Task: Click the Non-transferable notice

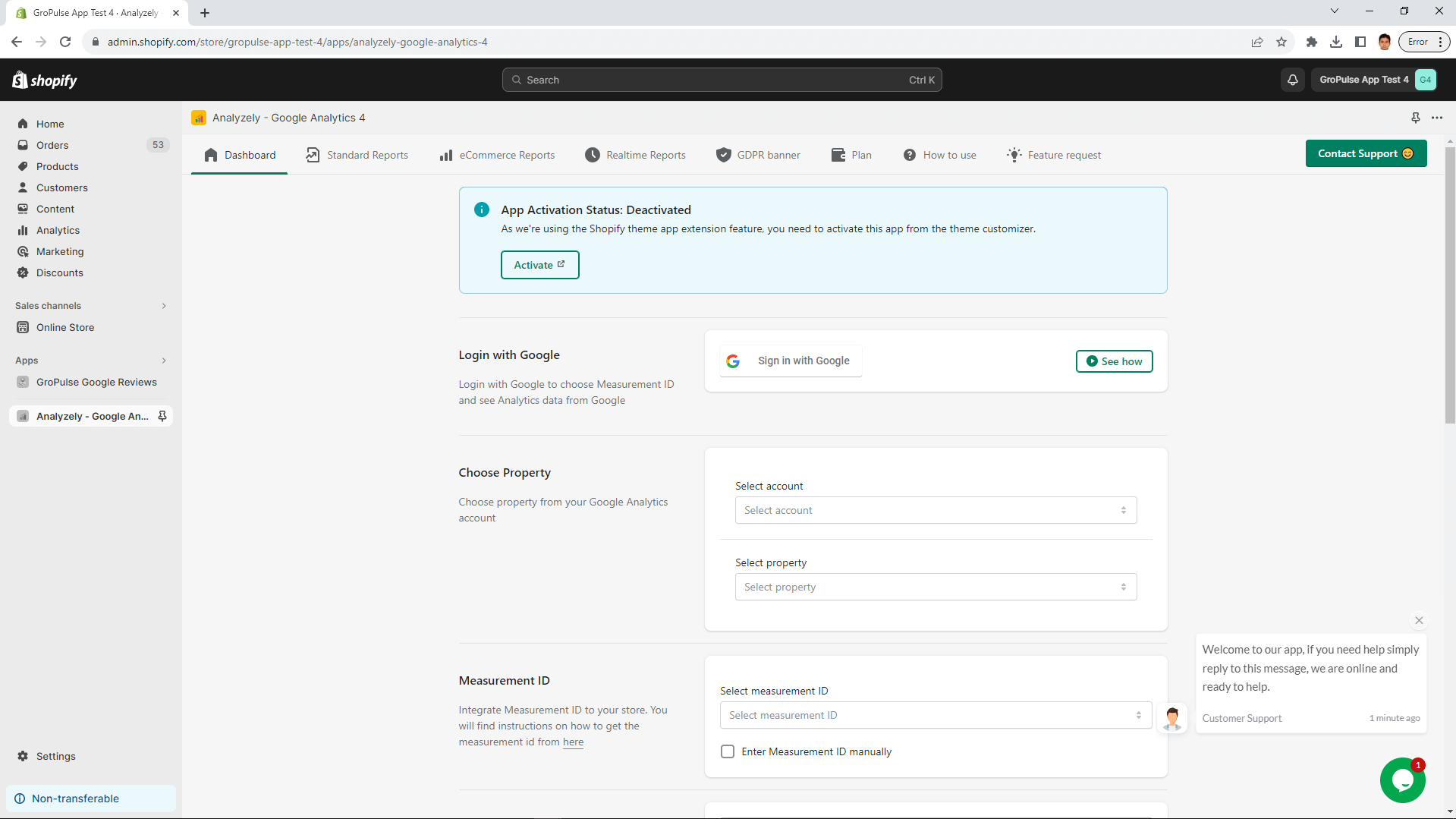Action: [91, 799]
